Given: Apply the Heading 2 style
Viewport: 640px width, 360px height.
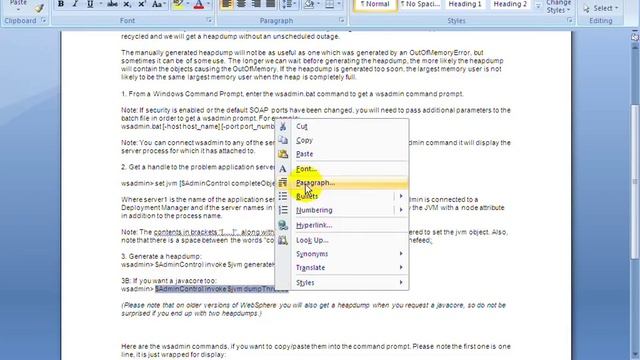Looking at the screenshot, I should click(509, 4).
